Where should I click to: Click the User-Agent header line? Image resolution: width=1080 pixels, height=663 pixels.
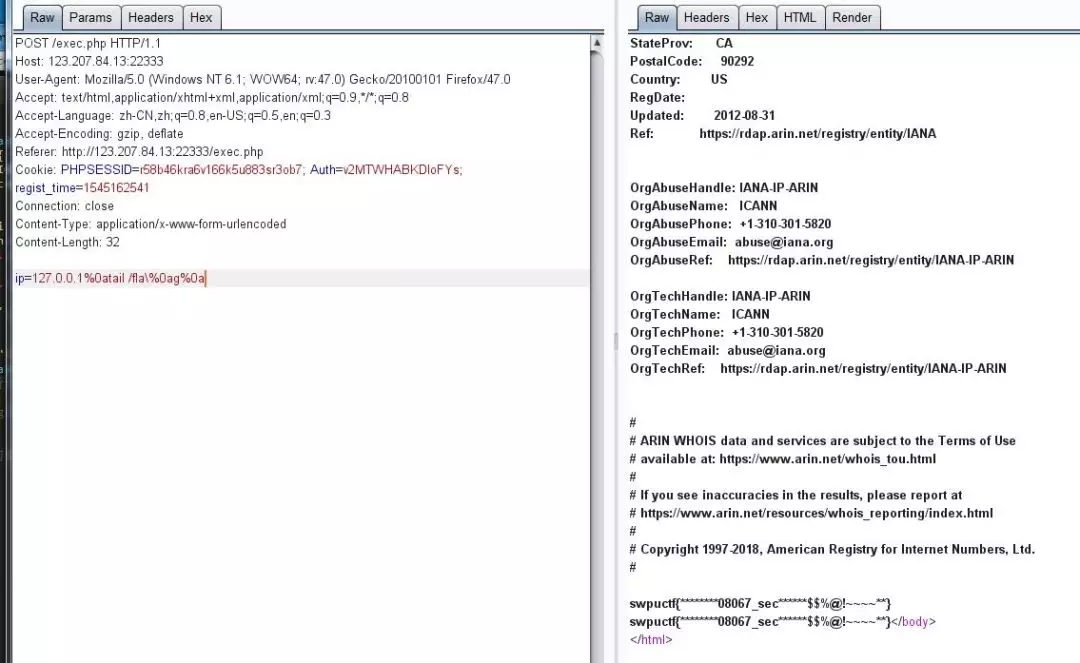(x=262, y=79)
